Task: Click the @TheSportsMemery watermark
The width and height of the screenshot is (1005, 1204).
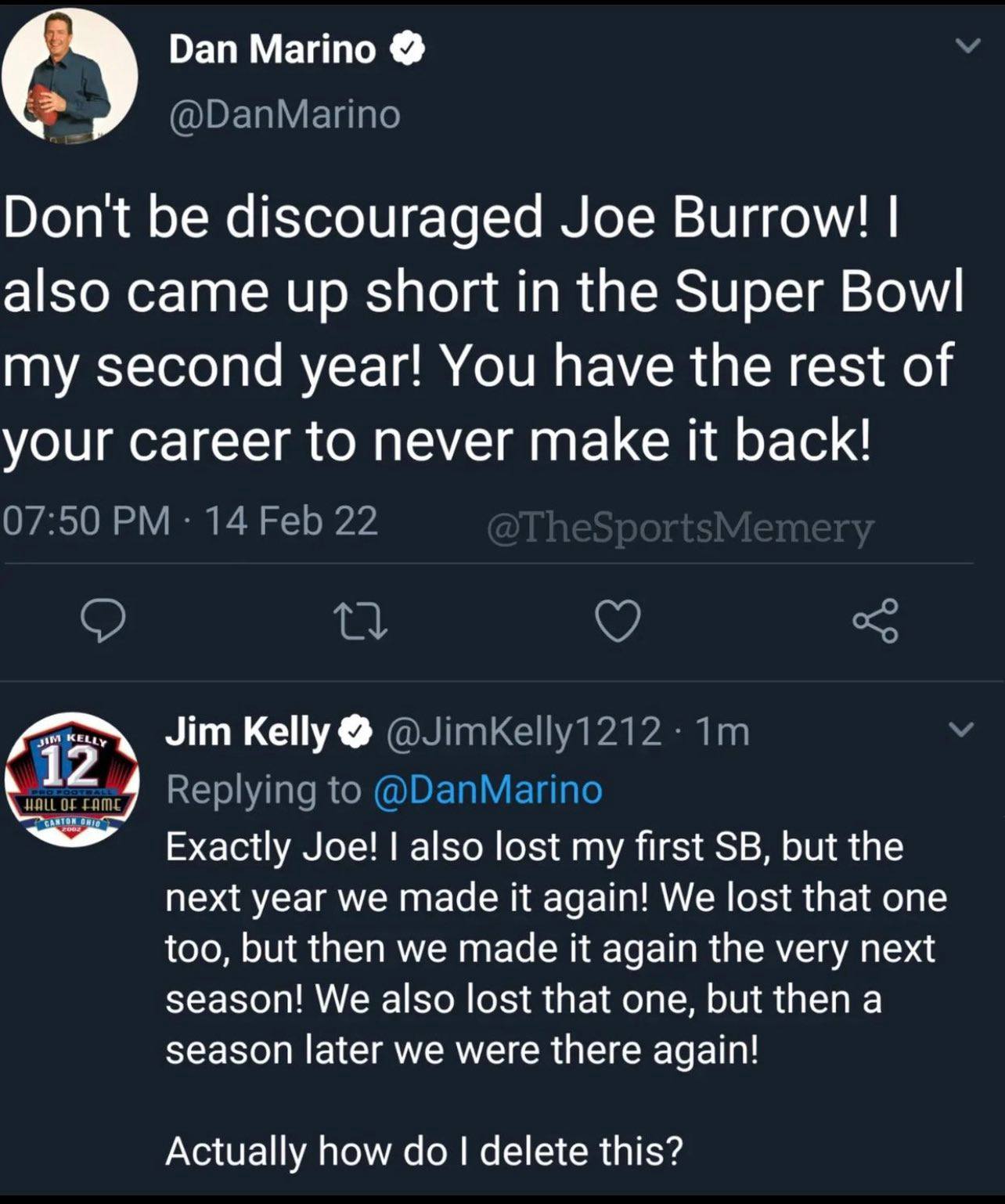Action: pyautogui.click(x=679, y=528)
